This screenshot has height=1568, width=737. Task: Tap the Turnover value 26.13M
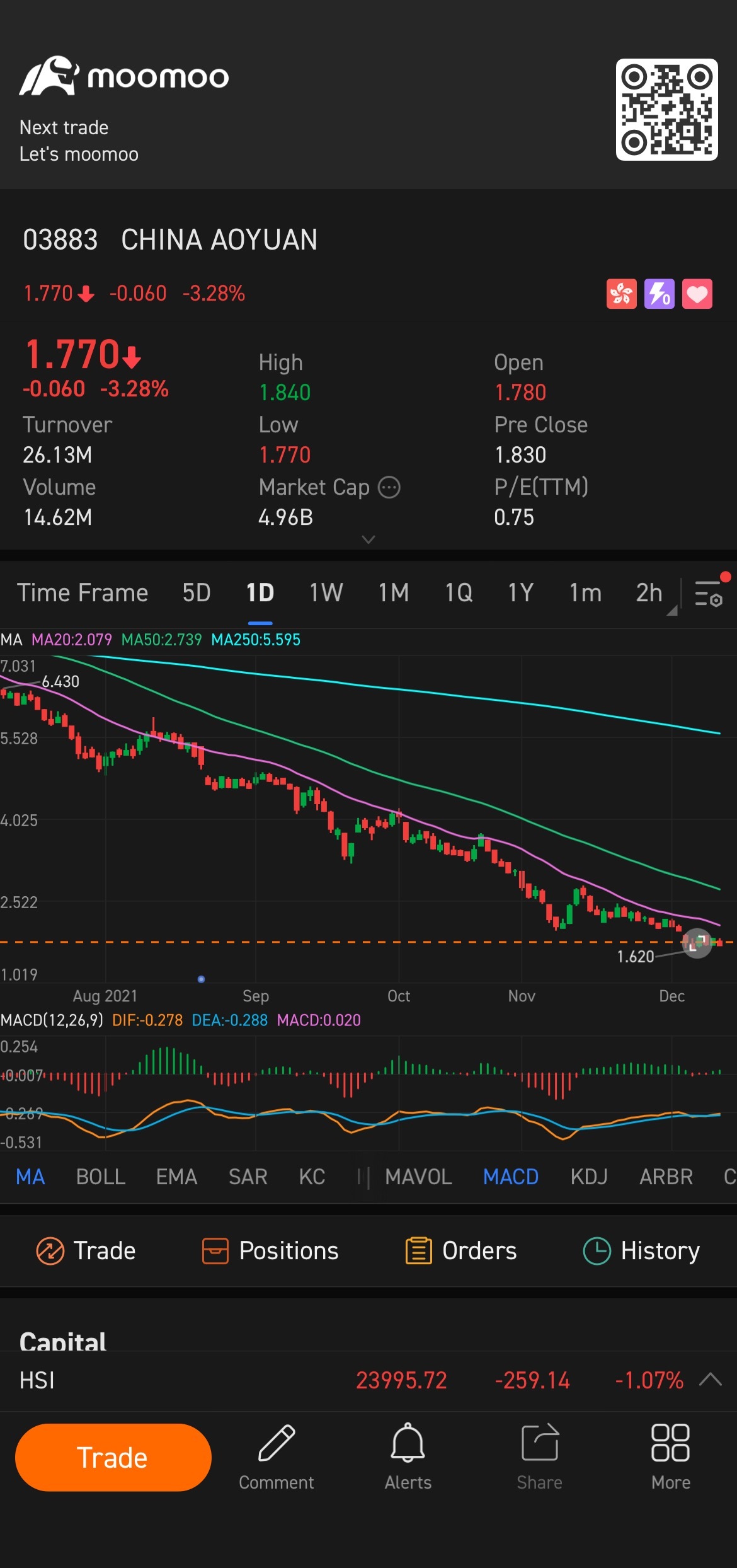(x=57, y=455)
